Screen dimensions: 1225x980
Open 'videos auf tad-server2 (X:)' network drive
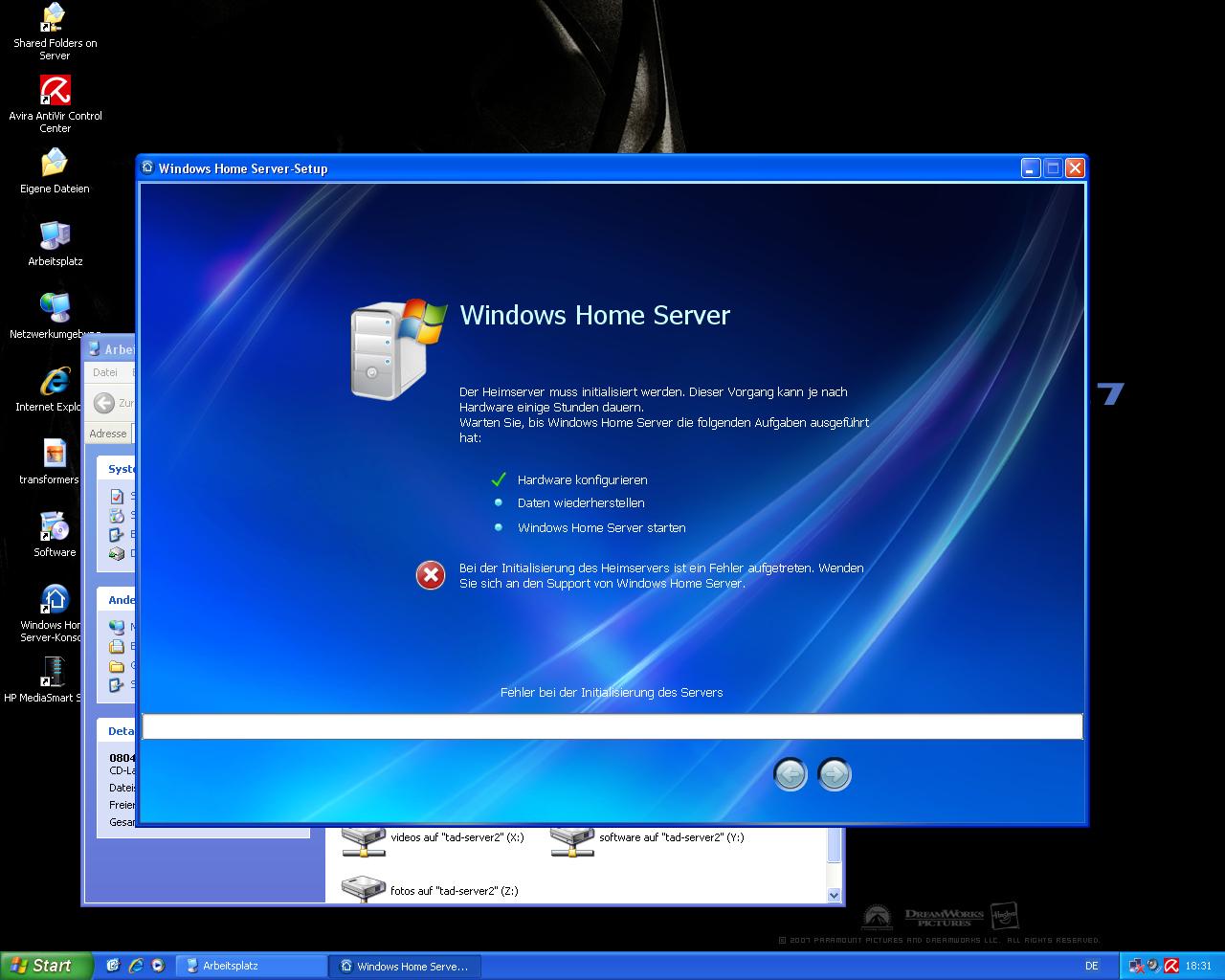pos(434,840)
